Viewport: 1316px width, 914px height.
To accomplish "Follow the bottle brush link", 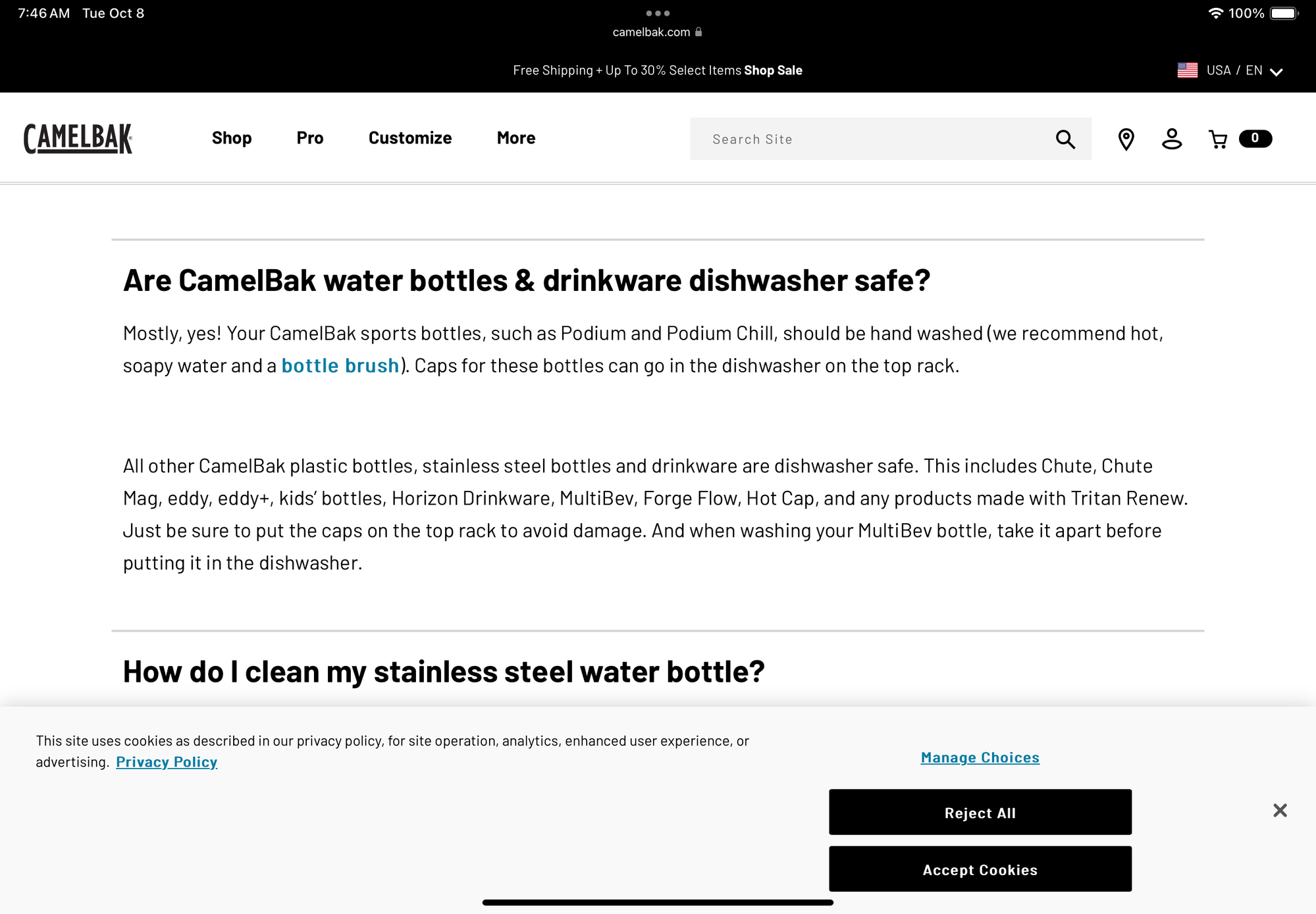I will click(x=340, y=365).
